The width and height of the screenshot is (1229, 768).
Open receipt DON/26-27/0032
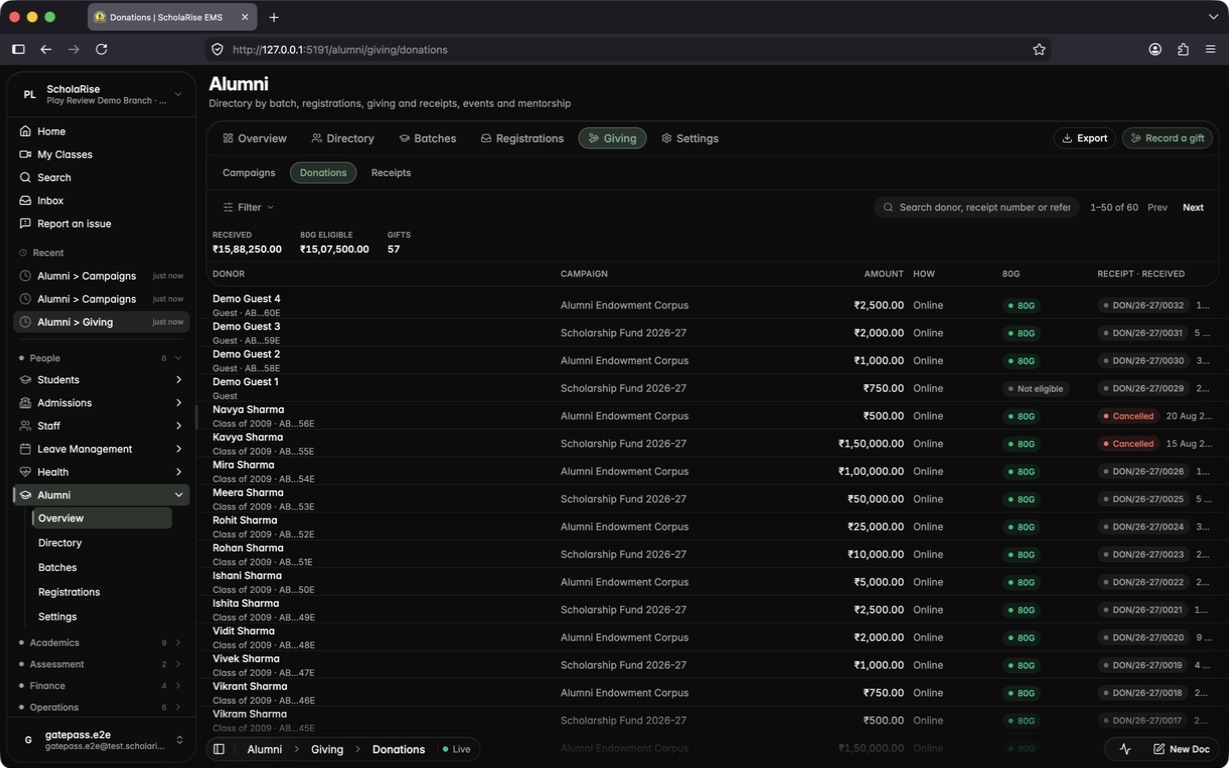tap(1142, 305)
